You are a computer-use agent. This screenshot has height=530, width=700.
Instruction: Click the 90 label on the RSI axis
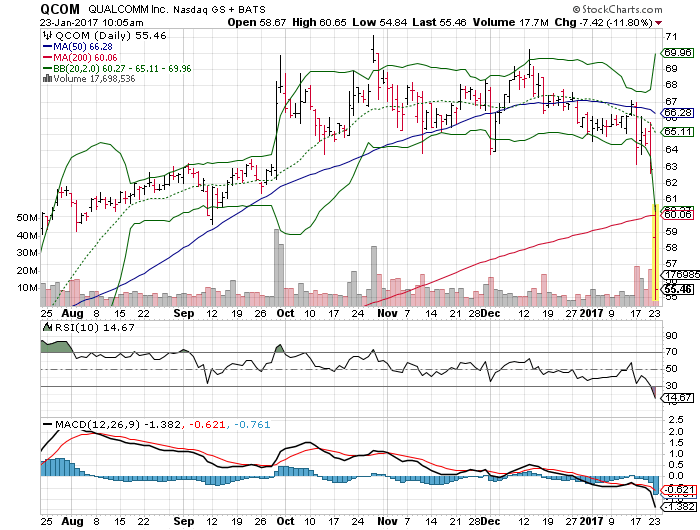pos(671,335)
